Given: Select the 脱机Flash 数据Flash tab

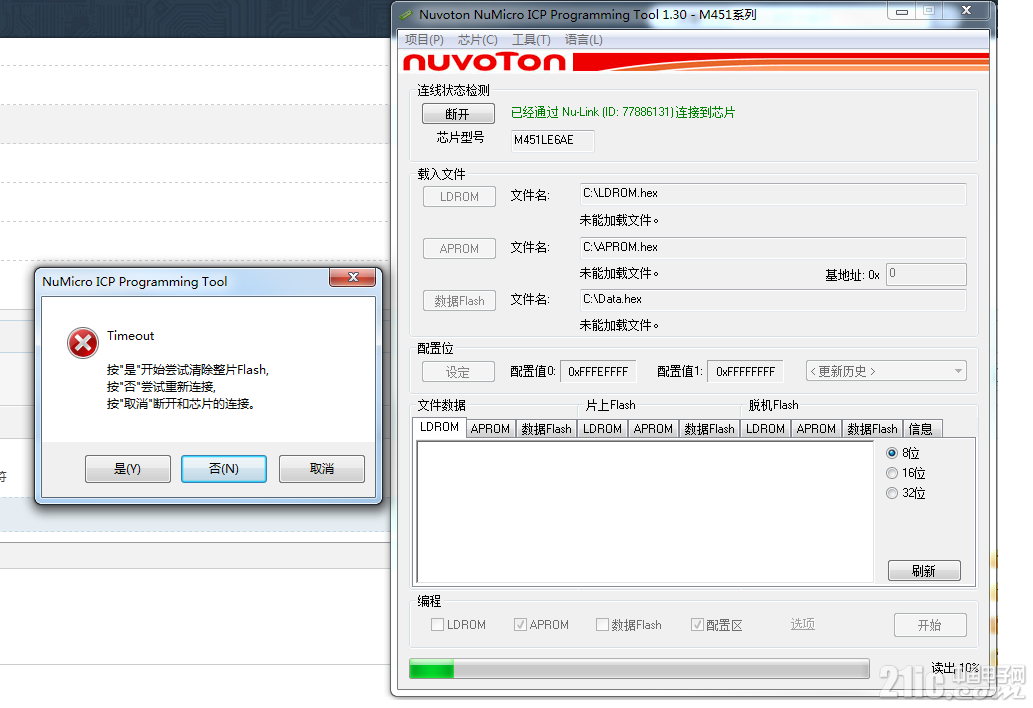Looking at the screenshot, I should coord(872,429).
